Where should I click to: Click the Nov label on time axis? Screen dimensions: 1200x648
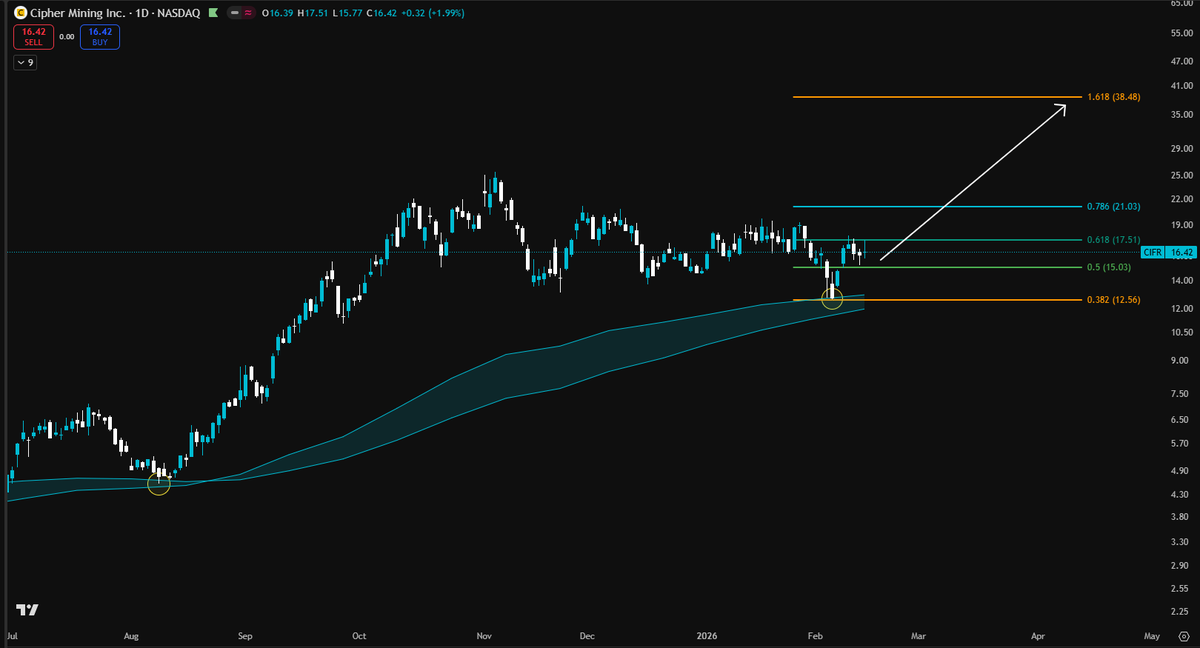[x=484, y=636]
